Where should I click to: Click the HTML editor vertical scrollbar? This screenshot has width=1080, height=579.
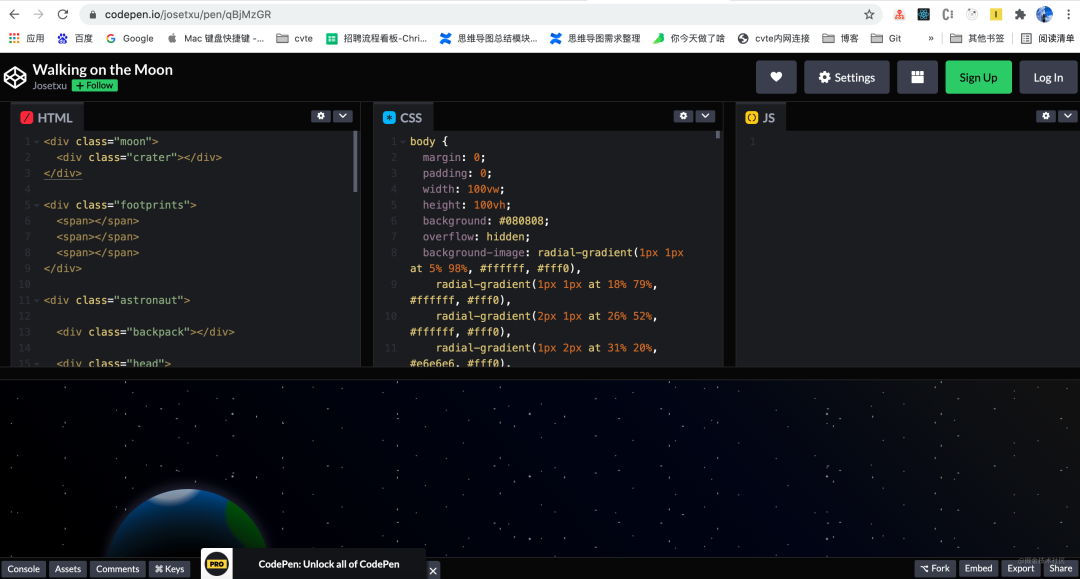pyautogui.click(x=355, y=162)
